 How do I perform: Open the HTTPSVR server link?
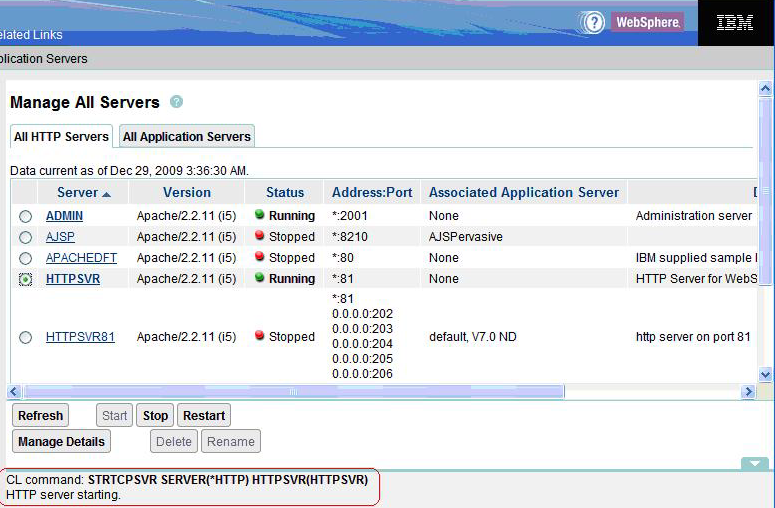coord(73,279)
